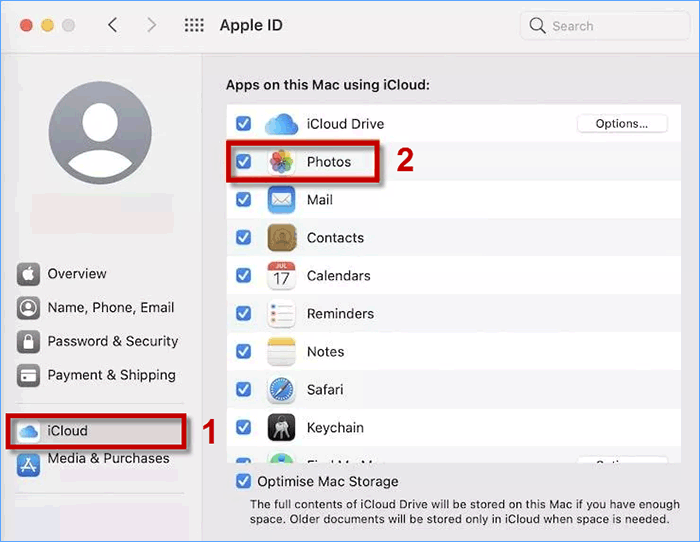Click the Calendars icon showing 17
Image resolution: width=700 pixels, height=542 pixels.
click(x=281, y=275)
